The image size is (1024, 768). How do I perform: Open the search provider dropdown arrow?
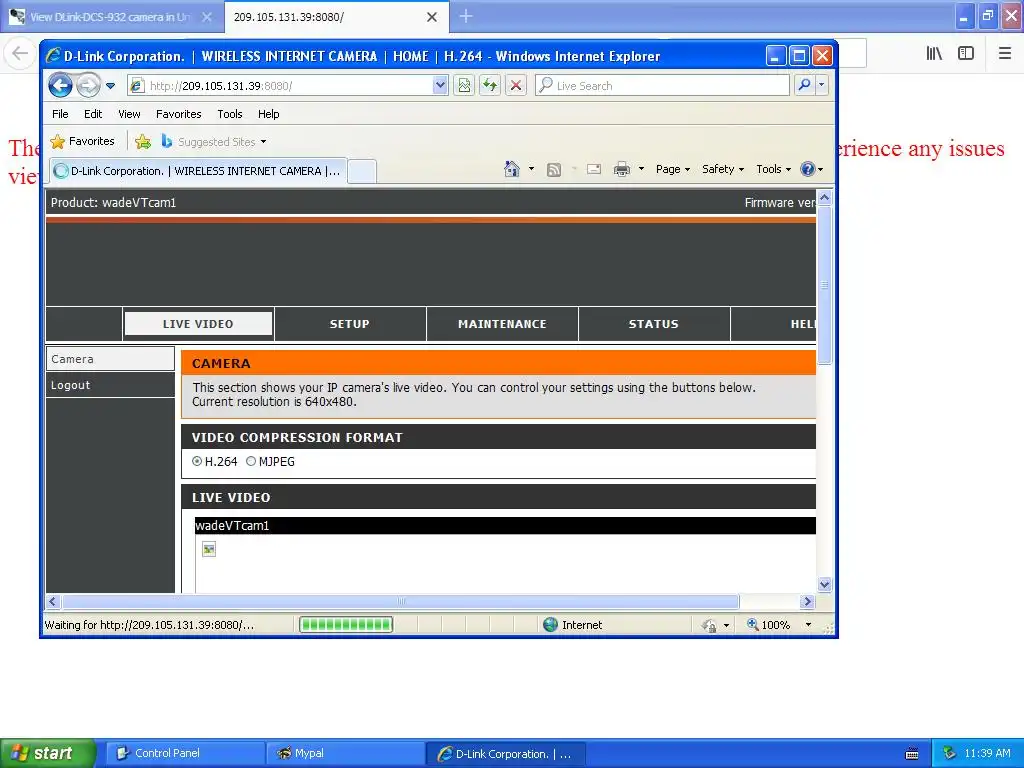[x=822, y=85]
